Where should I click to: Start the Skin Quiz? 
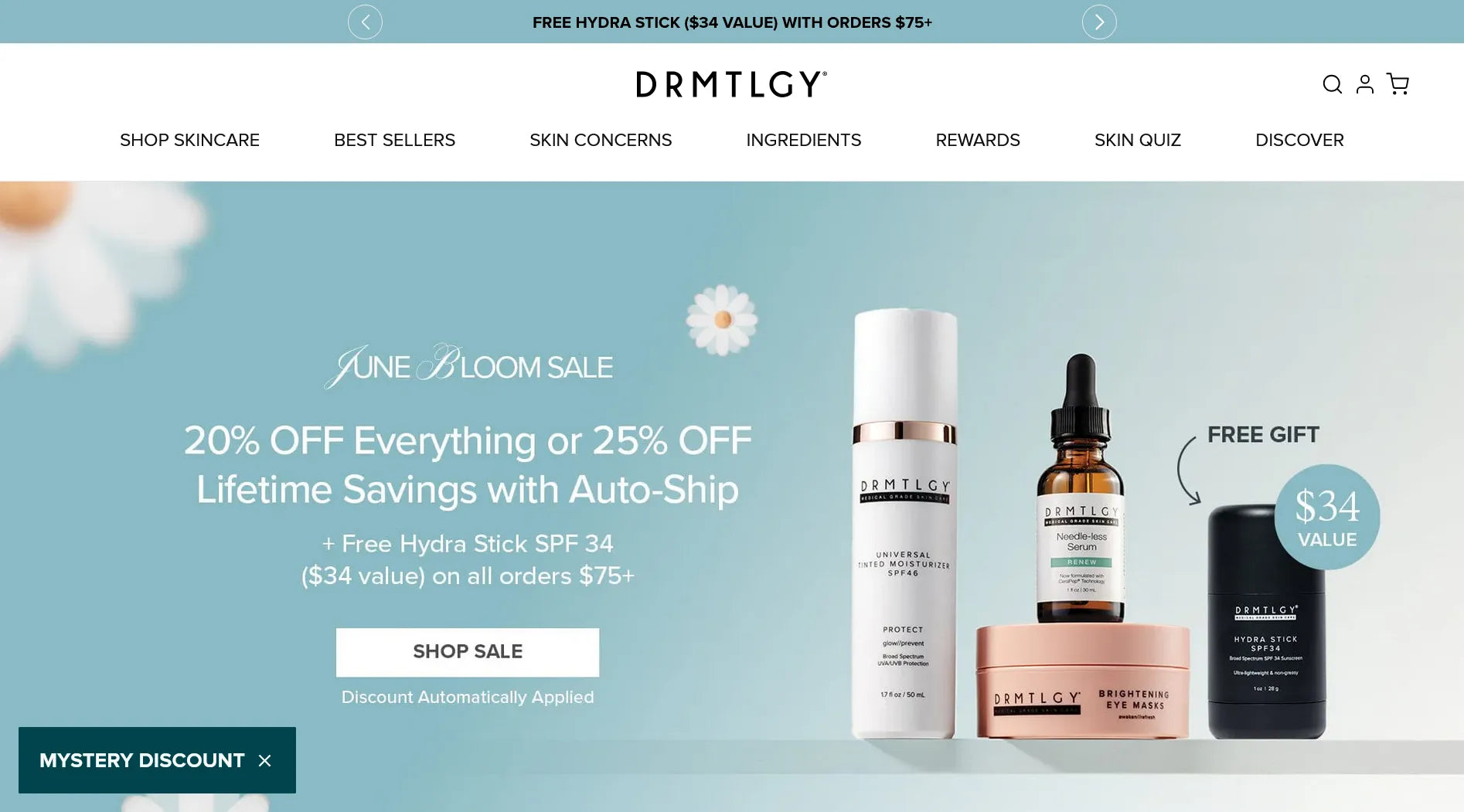point(1138,140)
